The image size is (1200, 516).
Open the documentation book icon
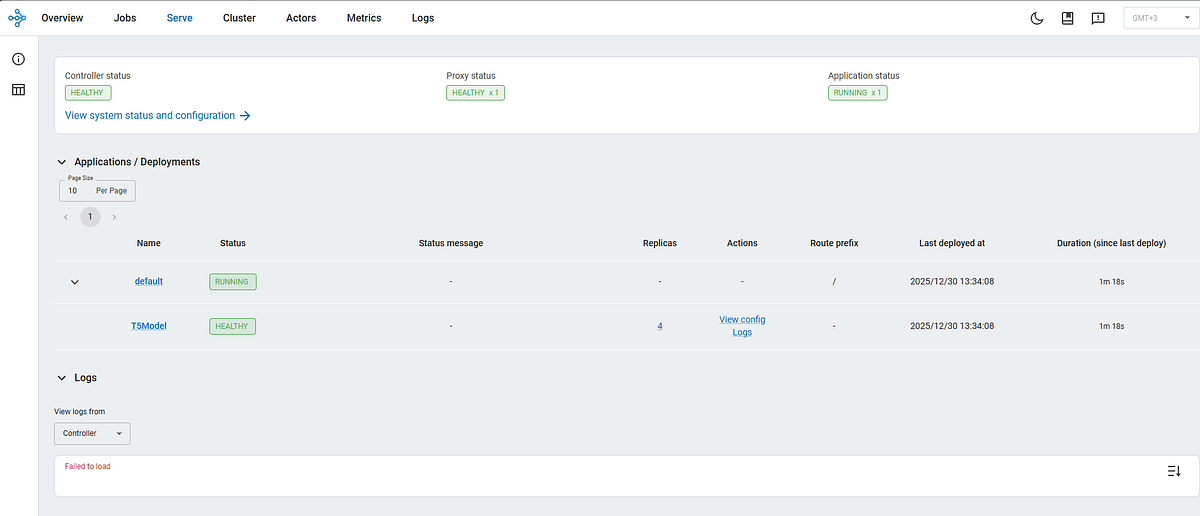click(x=1068, y=18)
